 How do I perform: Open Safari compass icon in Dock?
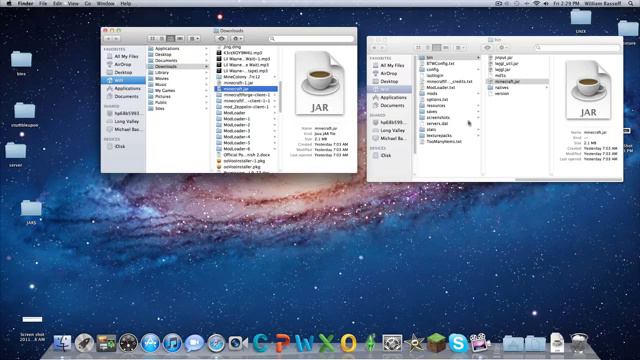[x=216, y=343]
